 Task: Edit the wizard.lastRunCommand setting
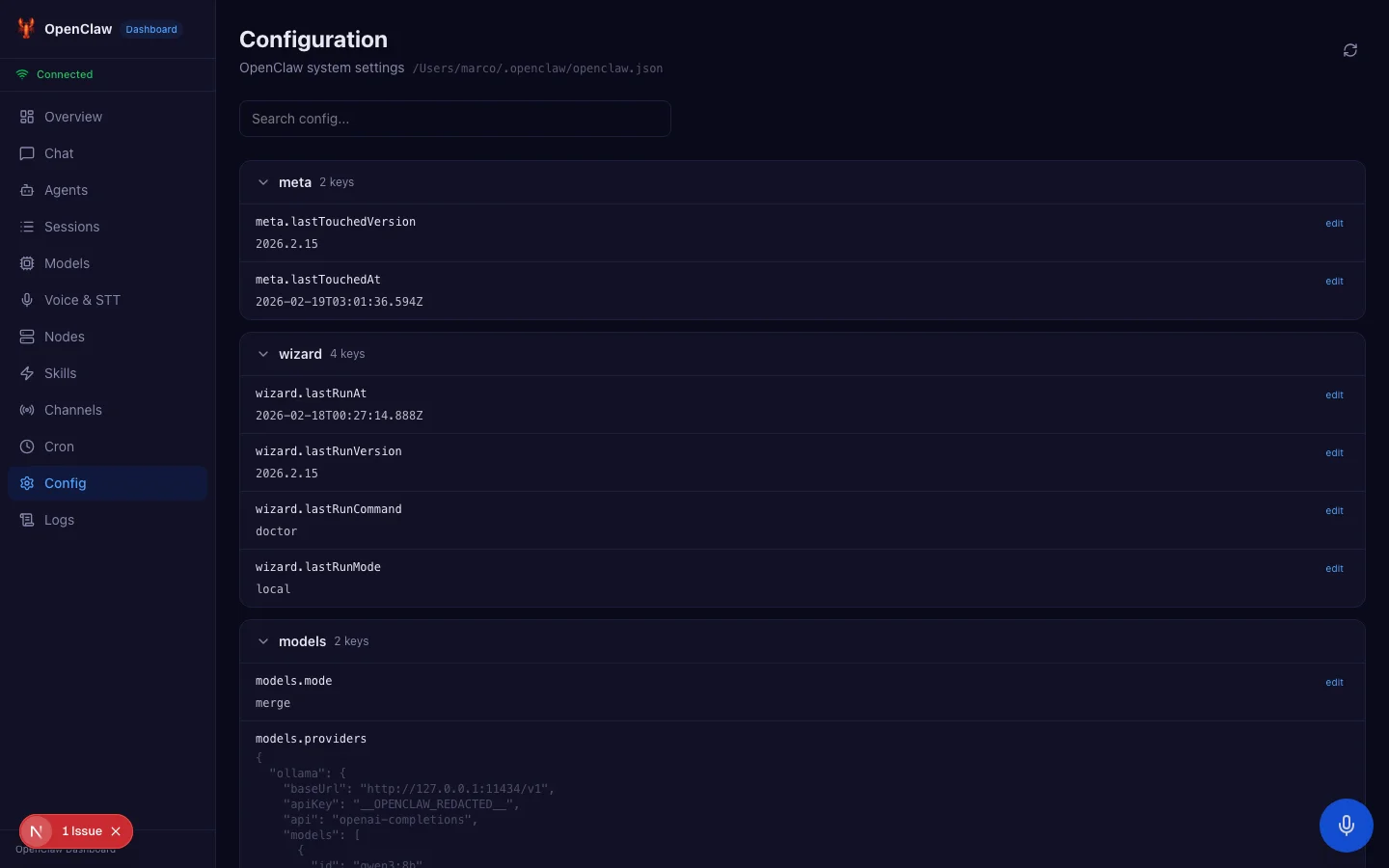(1334, 510)
